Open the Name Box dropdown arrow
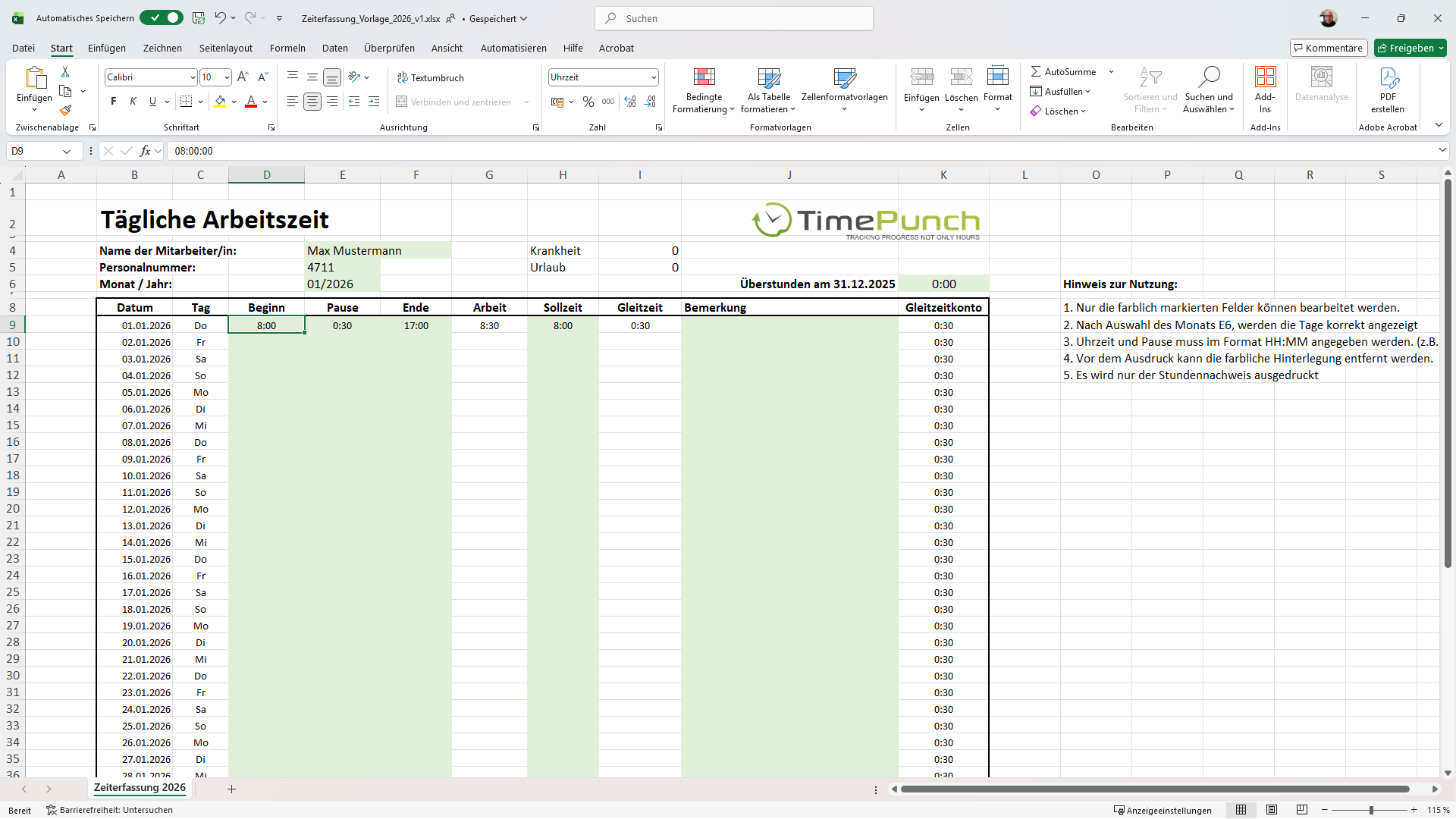 [x=67, y=151]
